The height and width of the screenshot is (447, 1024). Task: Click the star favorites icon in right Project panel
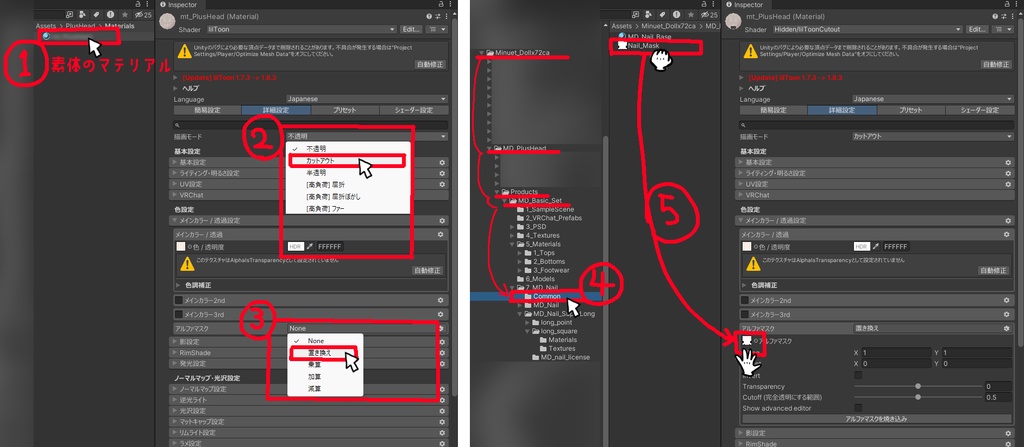692,14
